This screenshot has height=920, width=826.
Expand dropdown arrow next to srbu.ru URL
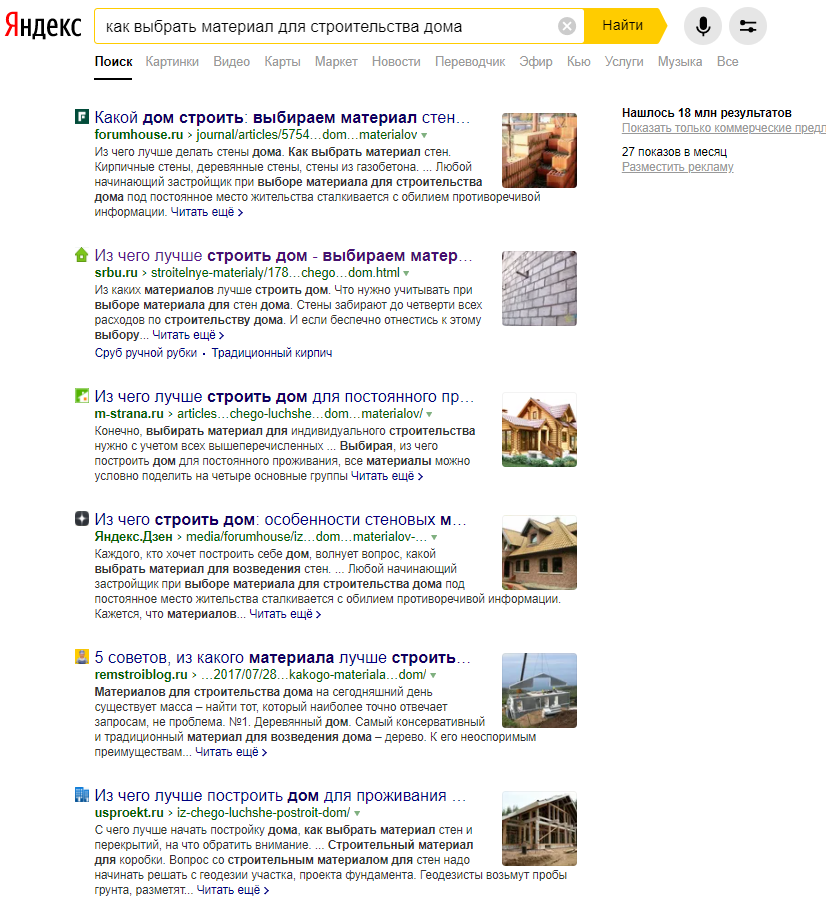coord(406,273)
